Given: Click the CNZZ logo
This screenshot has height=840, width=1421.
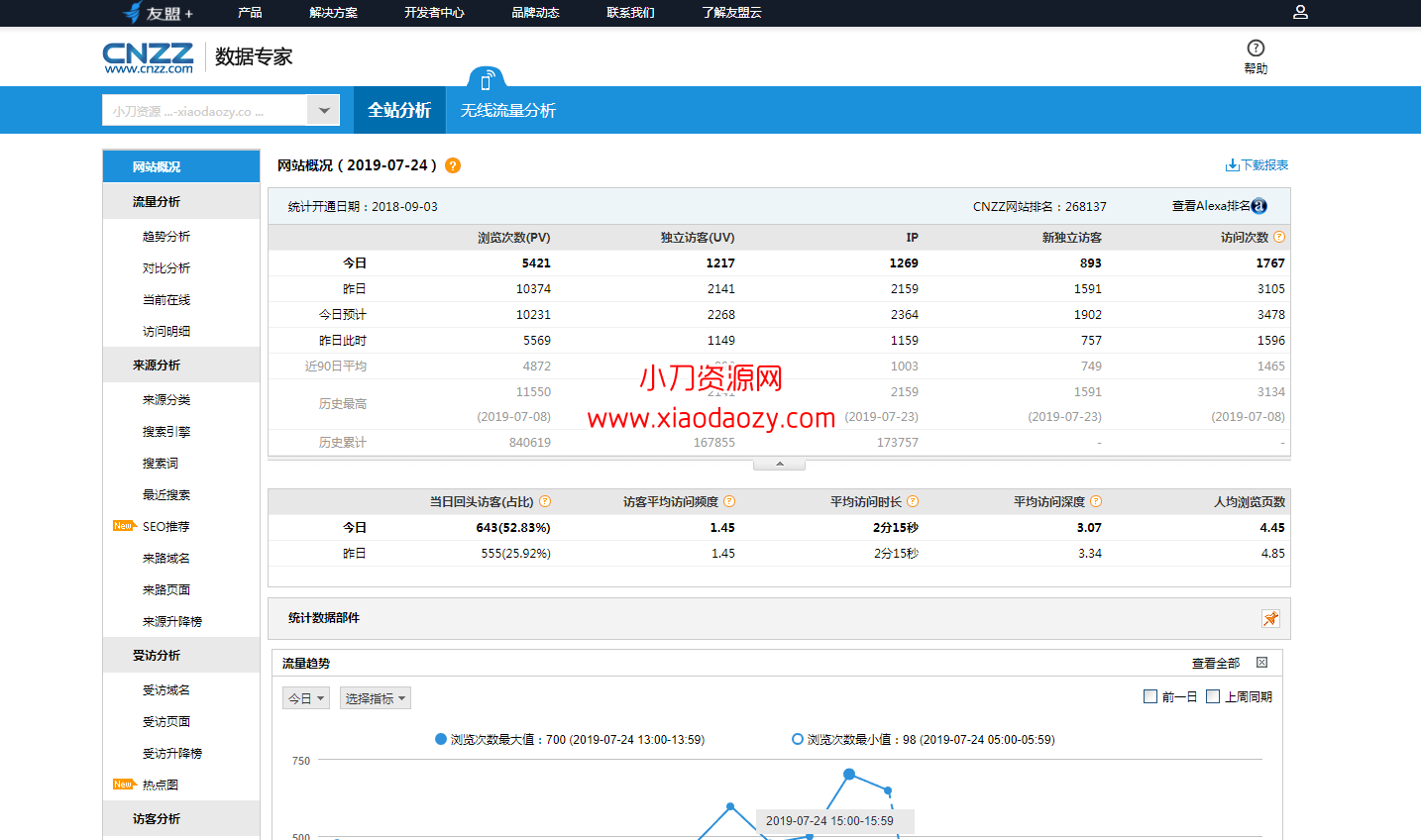Looking at the screenshot, I should (149, 57).
